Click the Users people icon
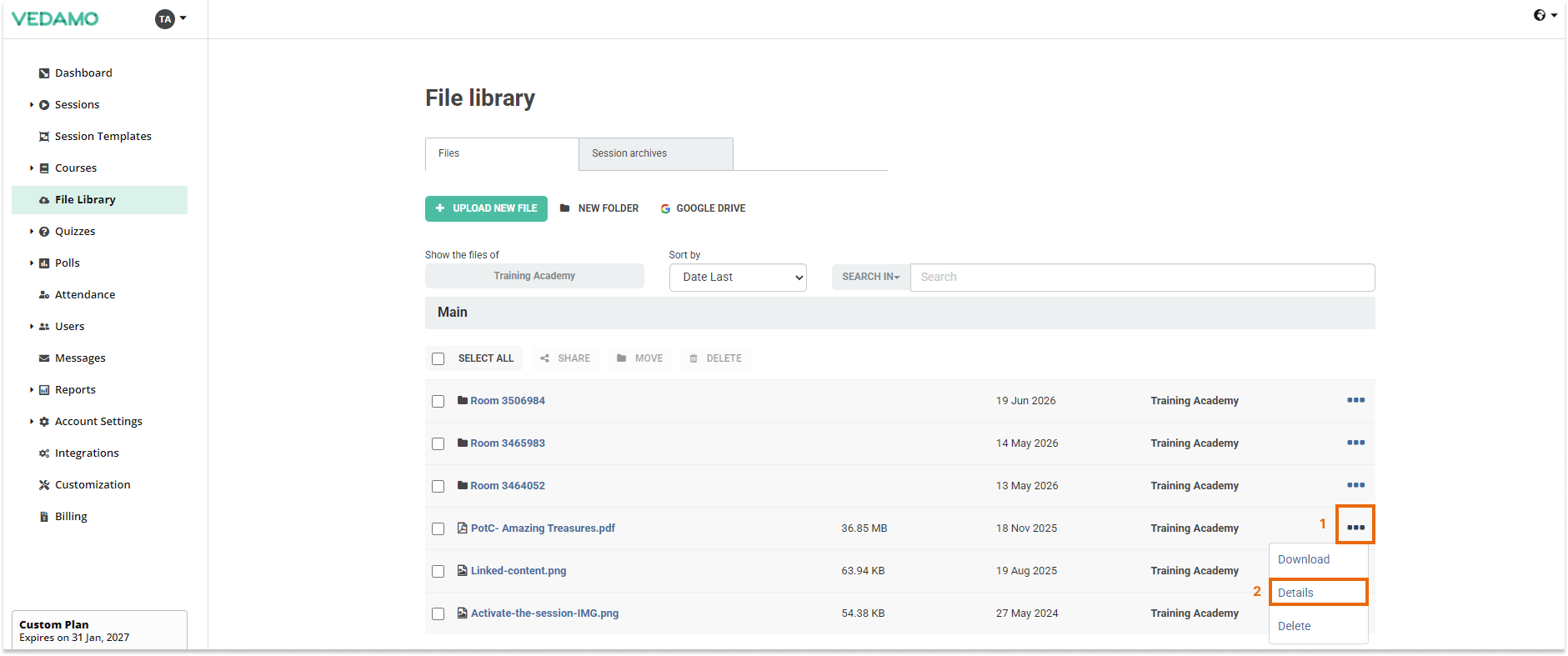Image resolution: width=1568 pixels, height=656 pixels. (44, 327)
